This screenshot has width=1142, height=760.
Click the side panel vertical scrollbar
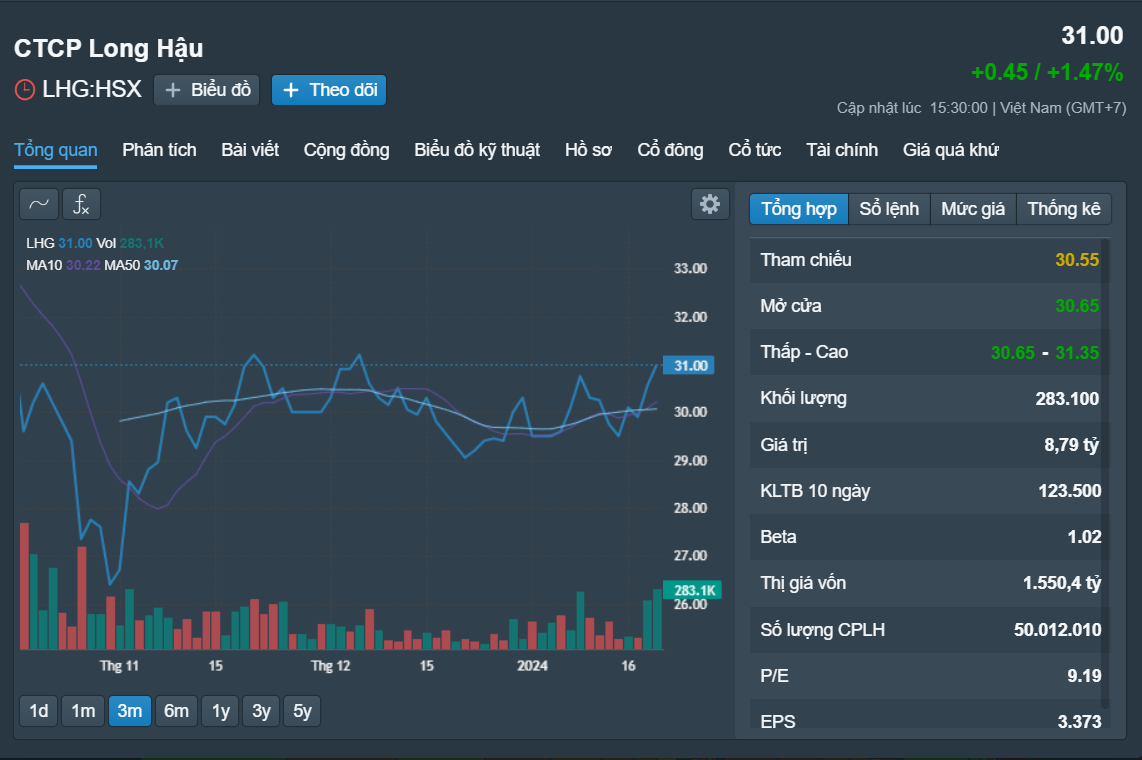(1105, 473)
